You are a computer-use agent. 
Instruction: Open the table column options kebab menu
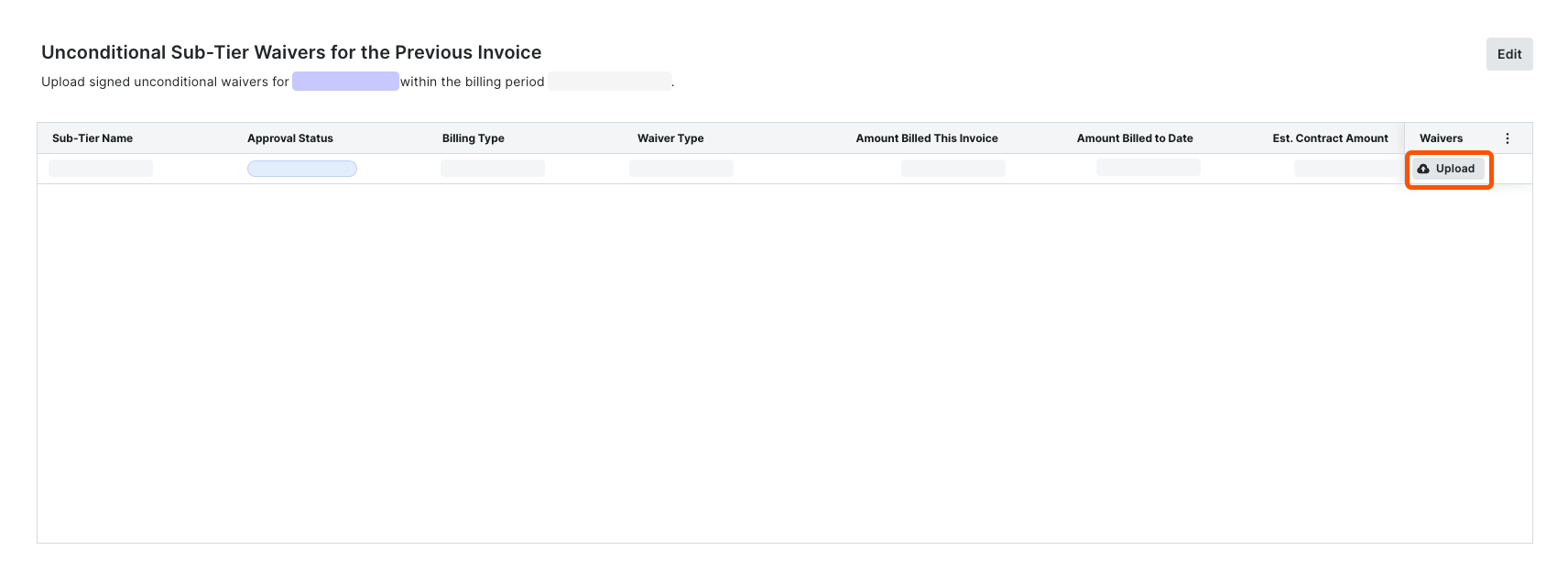pyautogui.click(x=1507, y=138)
